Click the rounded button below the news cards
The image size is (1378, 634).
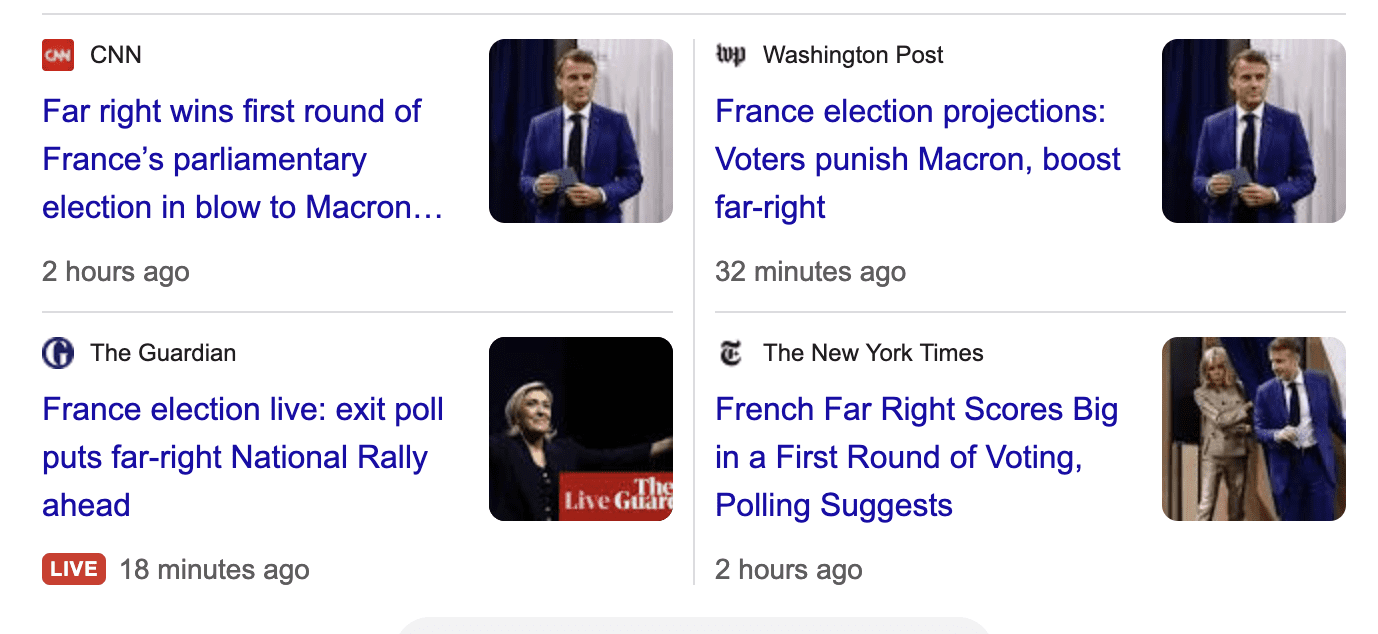tap(692, 626)
